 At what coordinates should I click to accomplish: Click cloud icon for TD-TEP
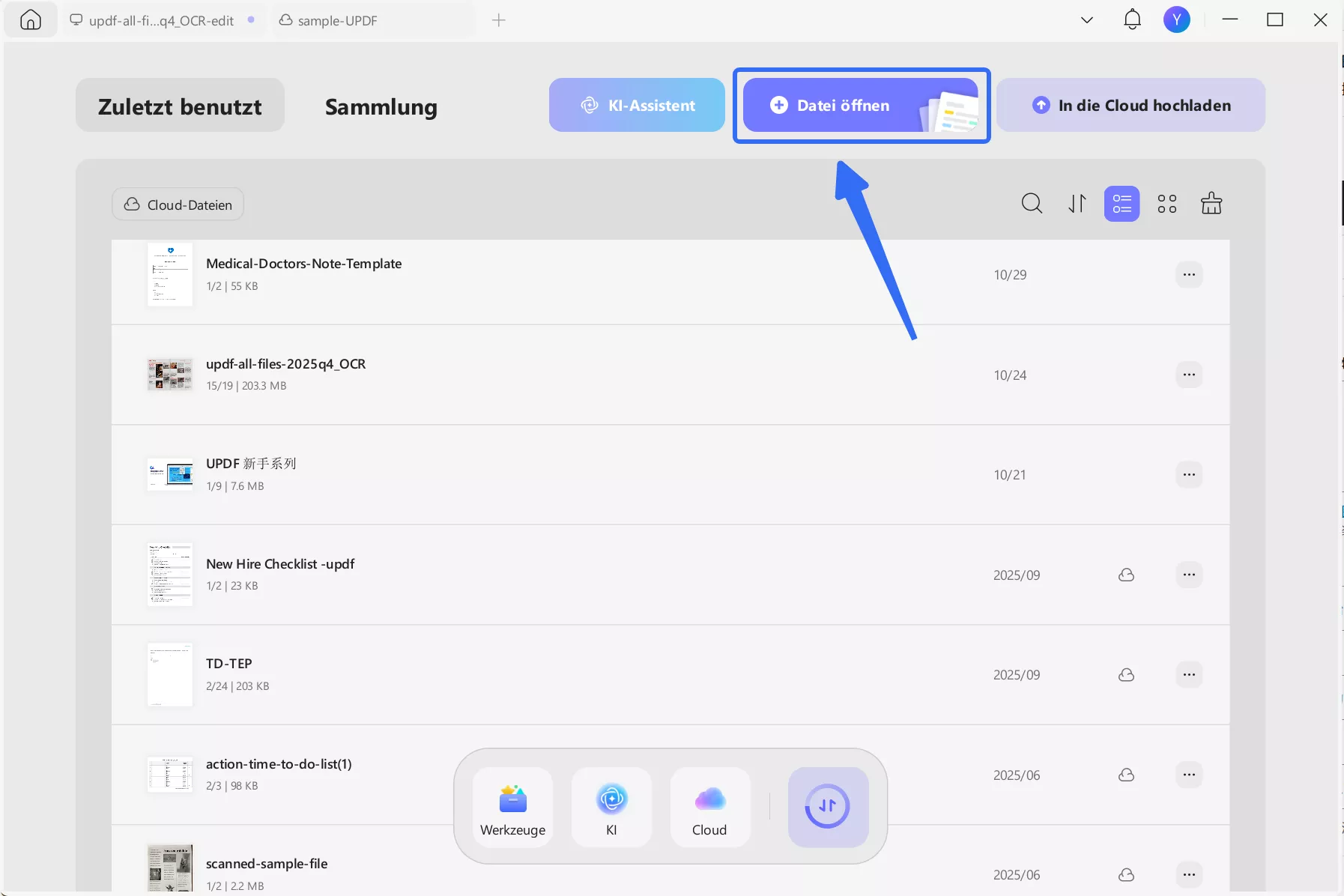(x=1126, y=675)
